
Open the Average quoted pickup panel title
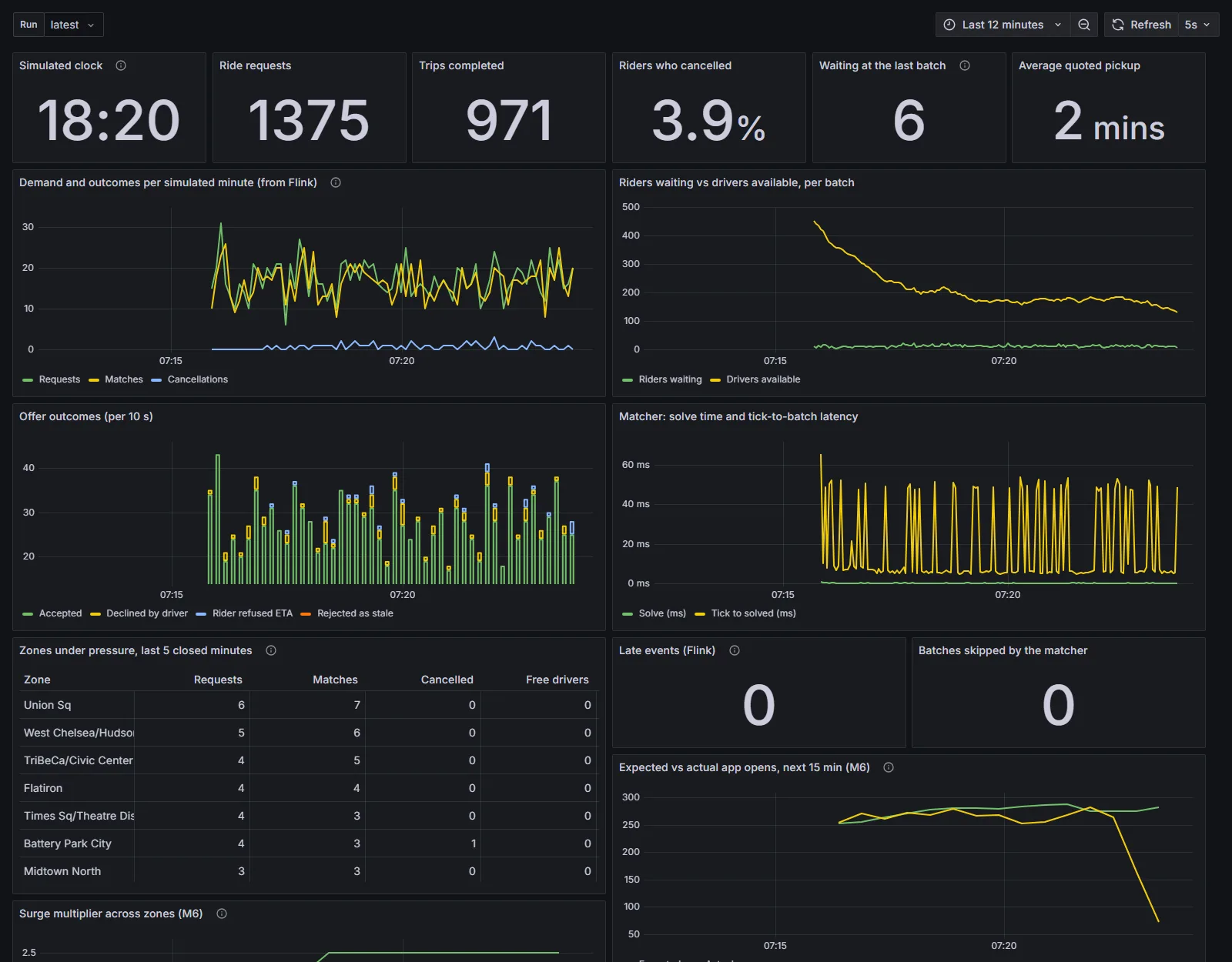click(1080, 65)
